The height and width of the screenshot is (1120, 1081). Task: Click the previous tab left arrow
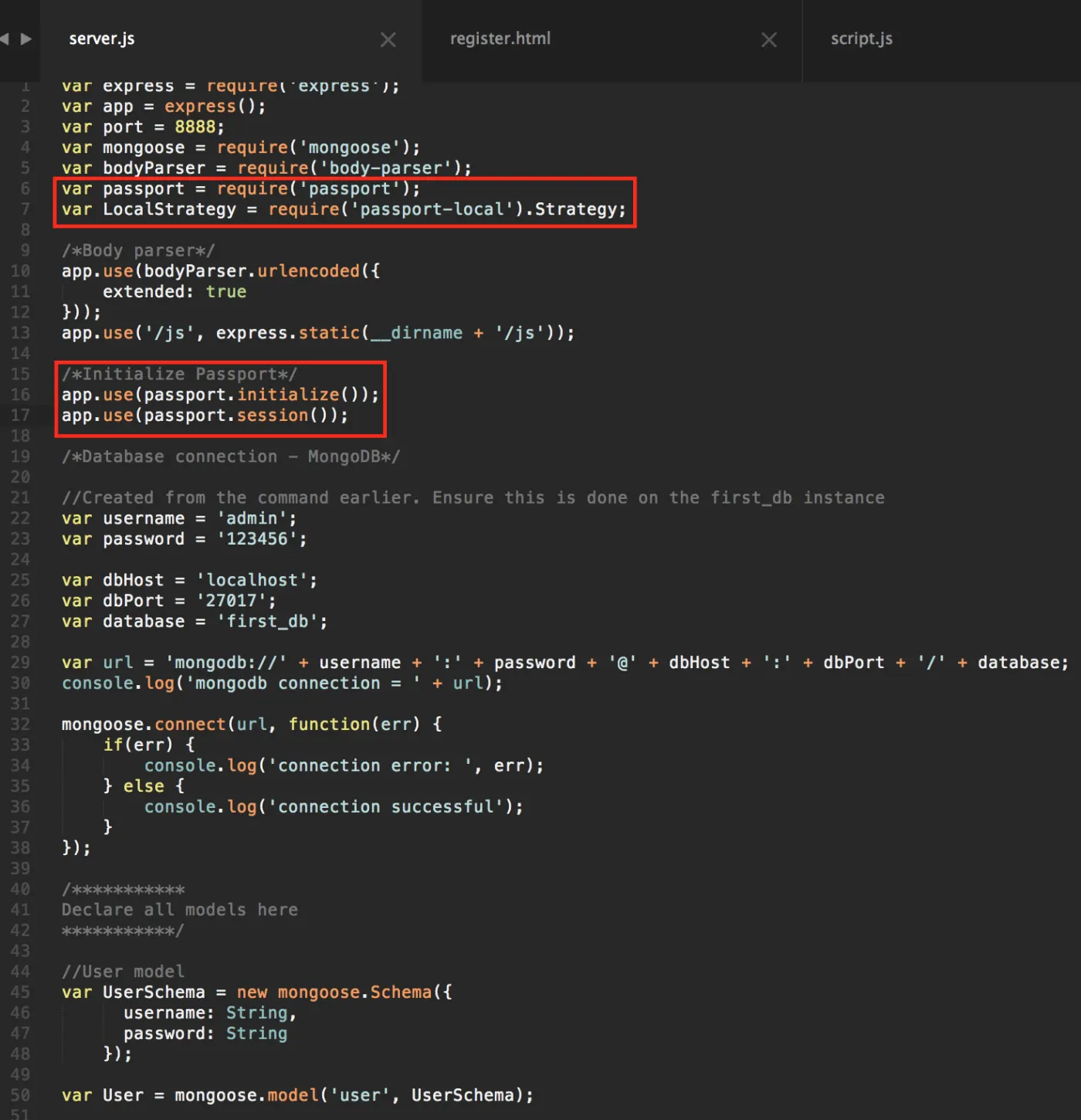click(5, 39)
